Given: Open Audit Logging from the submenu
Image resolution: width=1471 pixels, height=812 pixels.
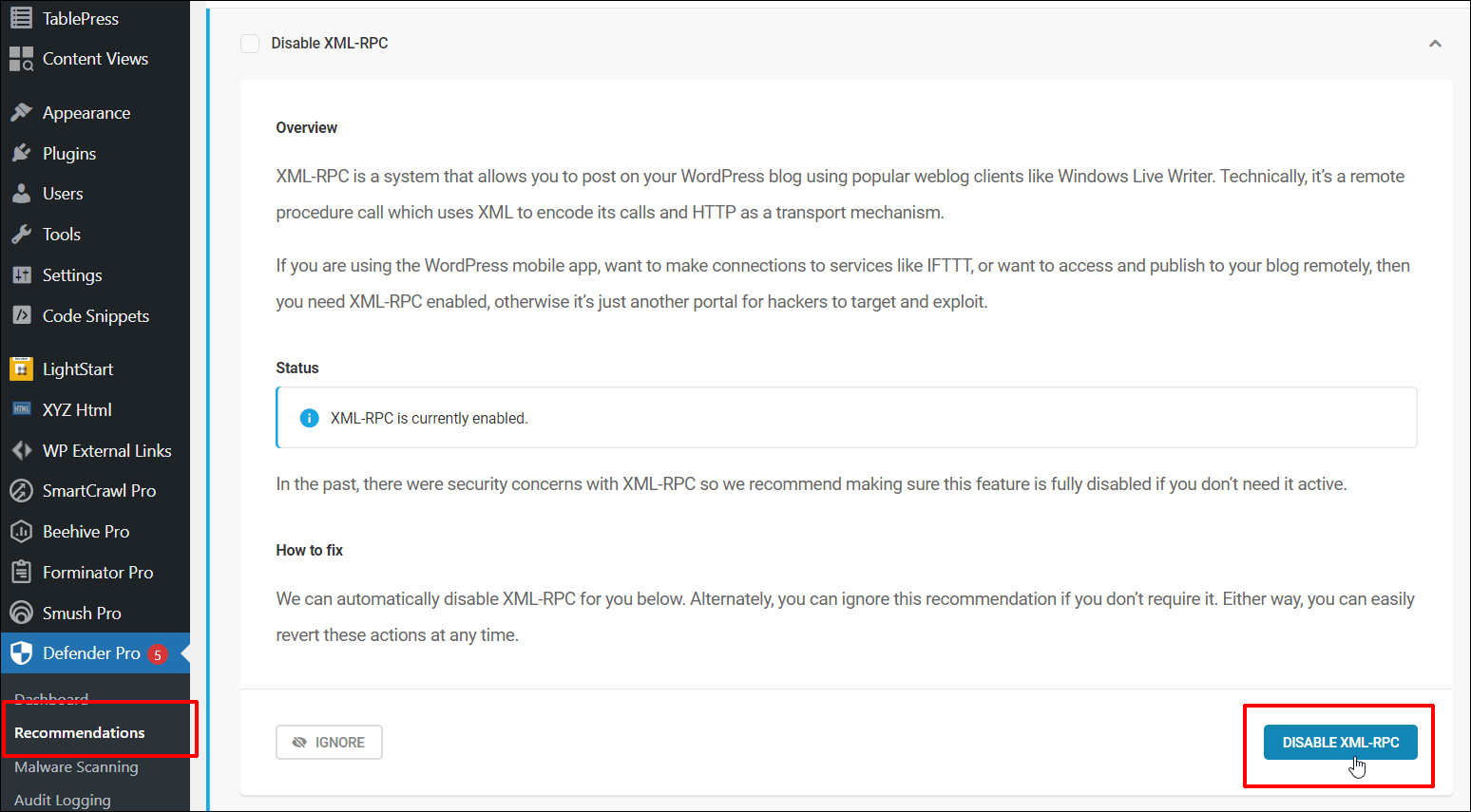Looking at the screenshot, I should pyautogui.click(x=62, y=799).
